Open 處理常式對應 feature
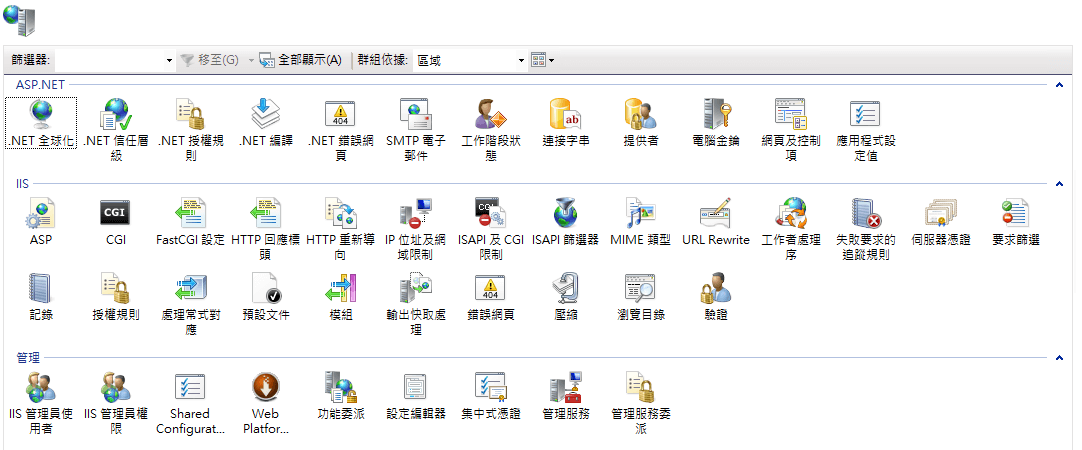This screenshot has width=1082, height=450. coord(191,304)
